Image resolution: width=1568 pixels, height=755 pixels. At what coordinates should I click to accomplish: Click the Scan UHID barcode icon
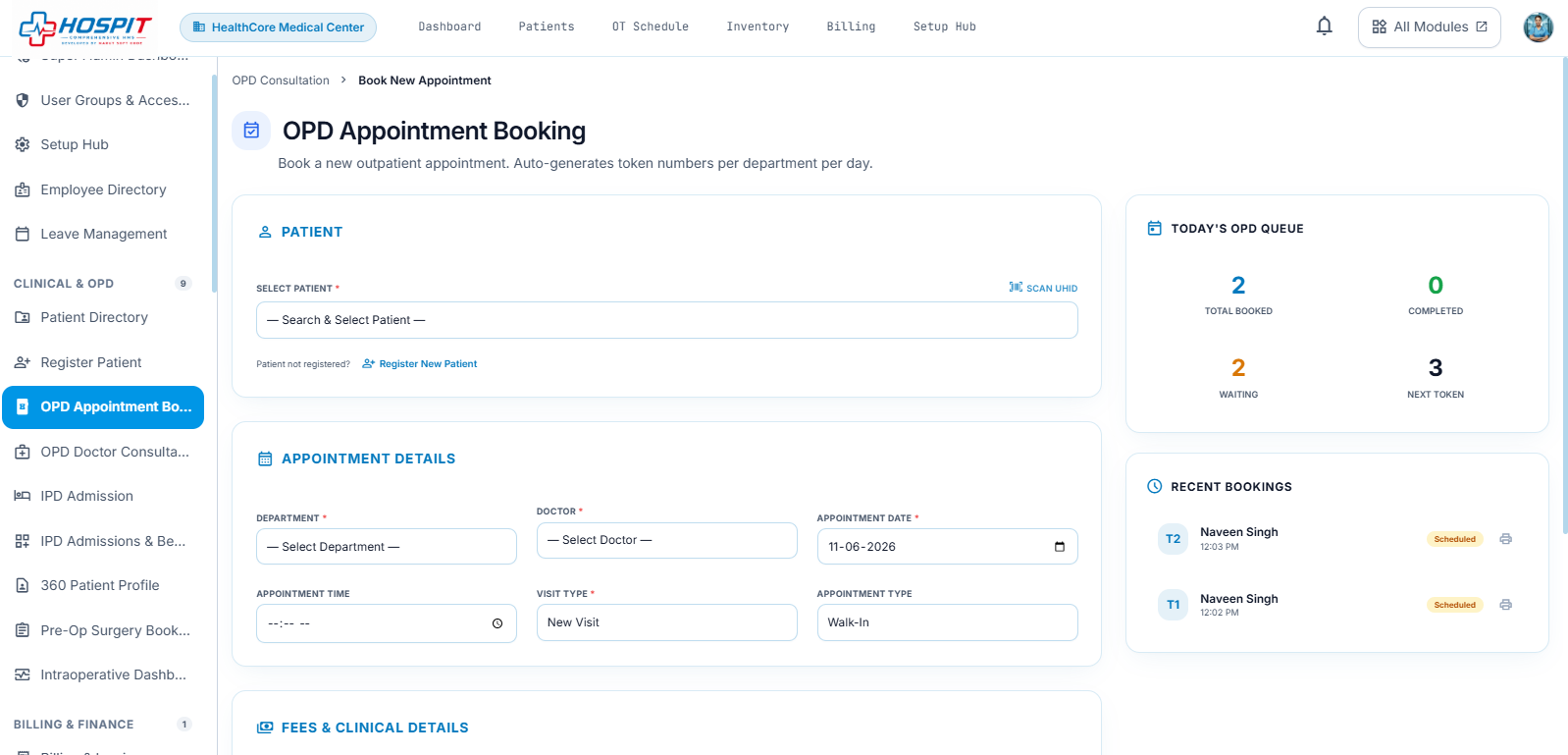point(1016,288)
